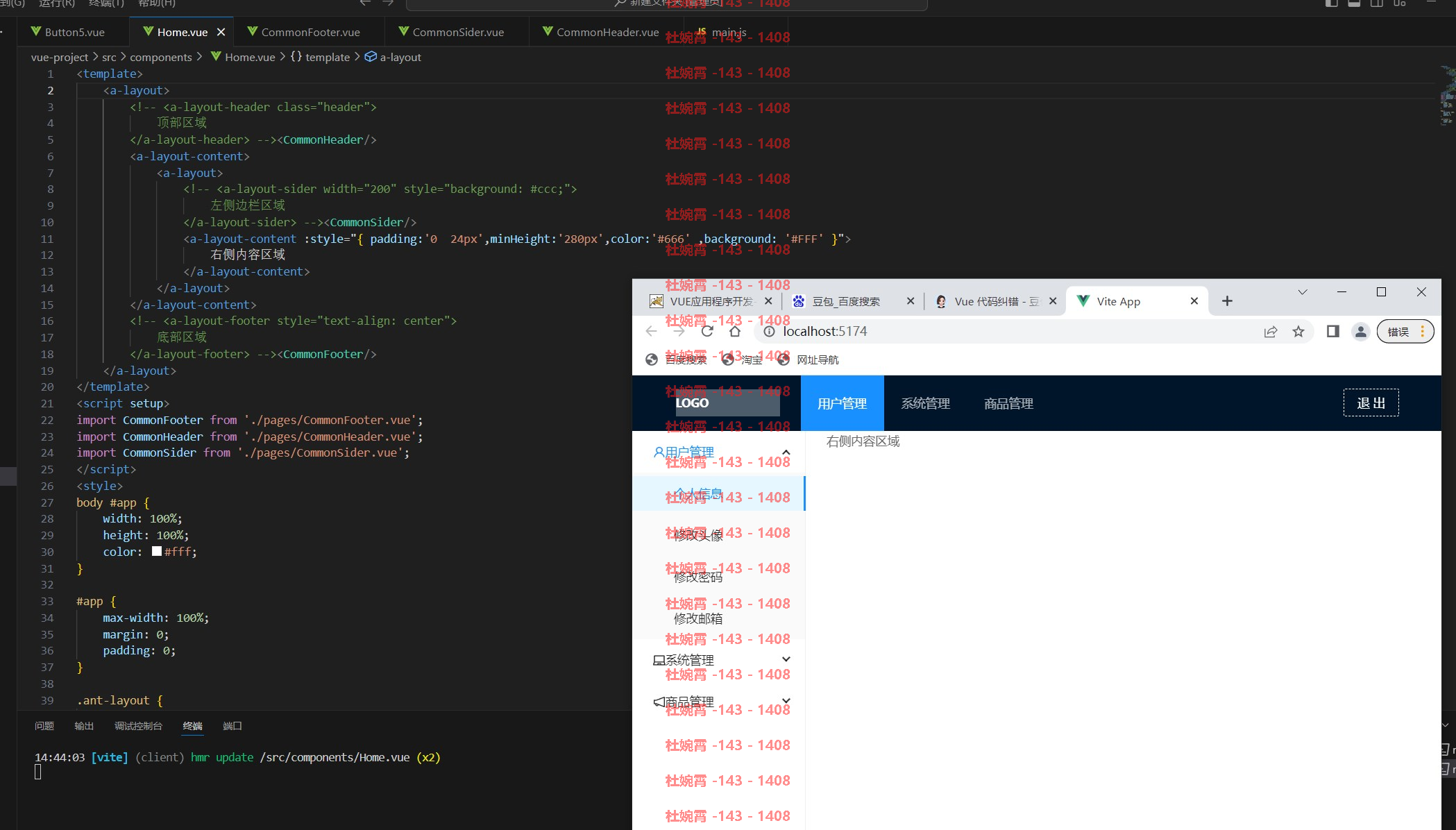This screenshot has height=830, width=1456.
Task: Click the laptop icon beside 系统管理
Action: click(x=659, y=660)
